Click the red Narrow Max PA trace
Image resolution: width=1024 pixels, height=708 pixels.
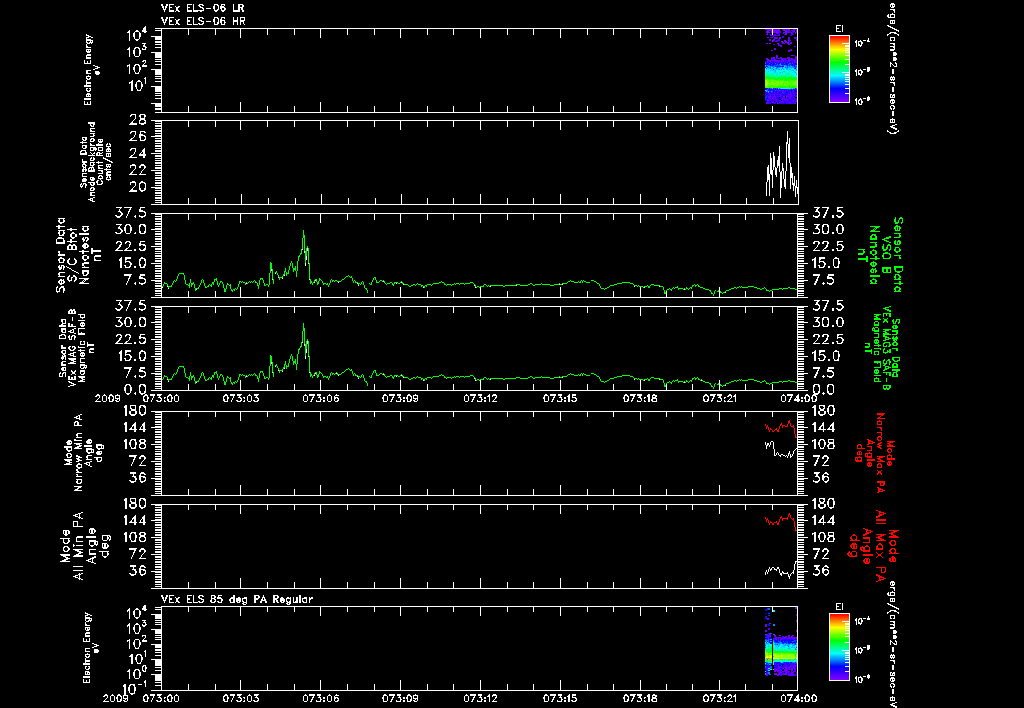780,427
